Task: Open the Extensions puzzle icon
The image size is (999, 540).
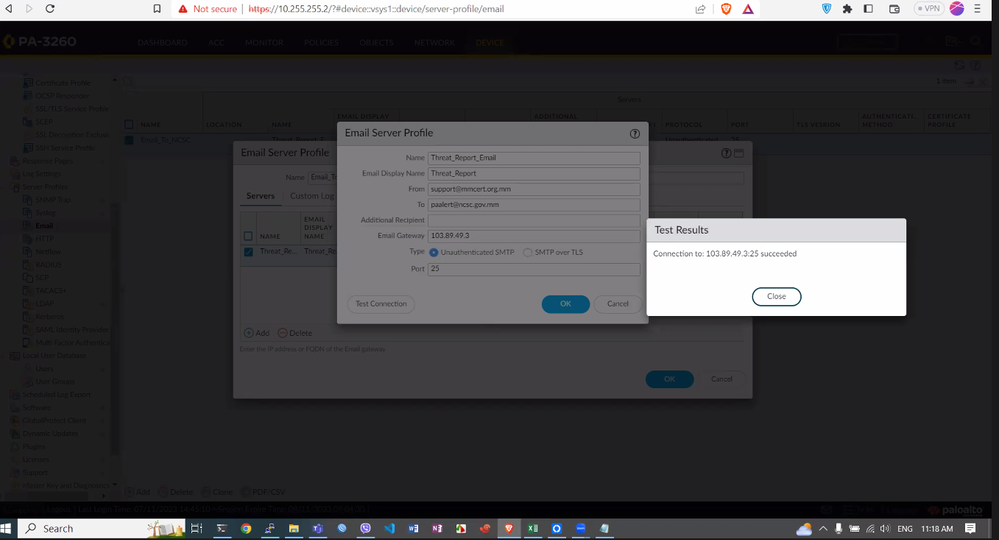Action: (x=847, y=9)
